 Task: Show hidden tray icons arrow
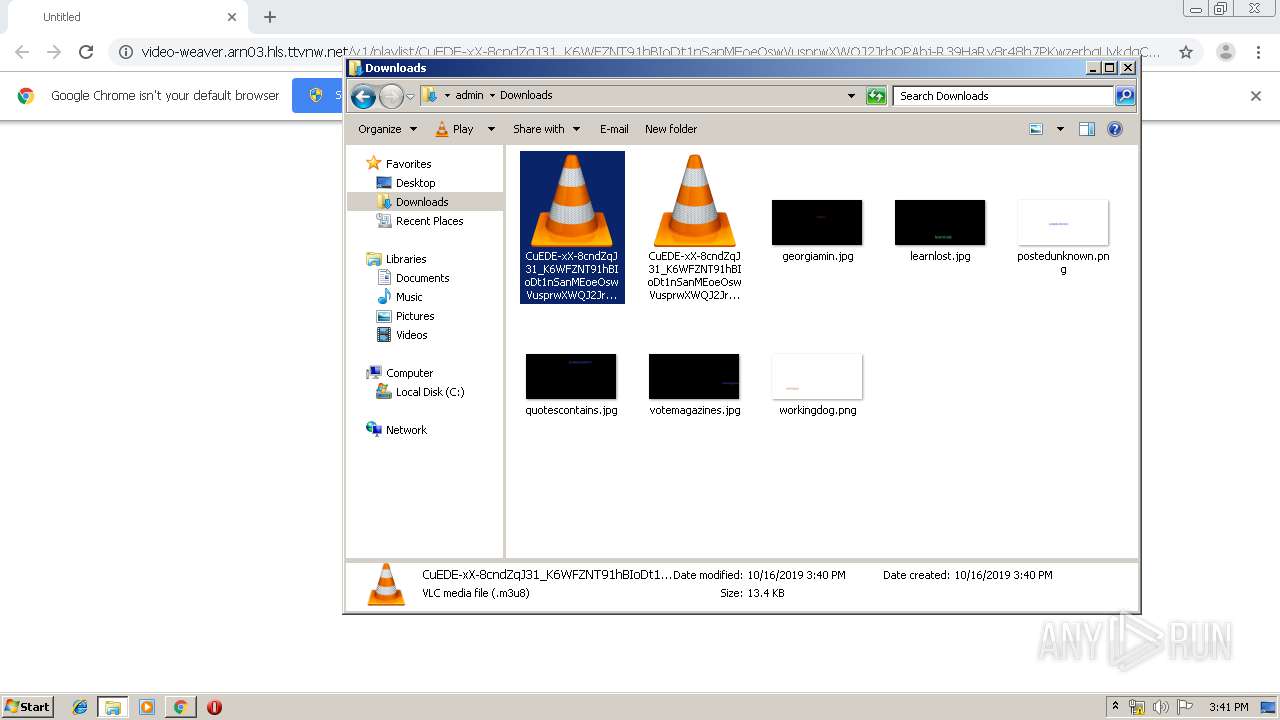click(1115, 707)
